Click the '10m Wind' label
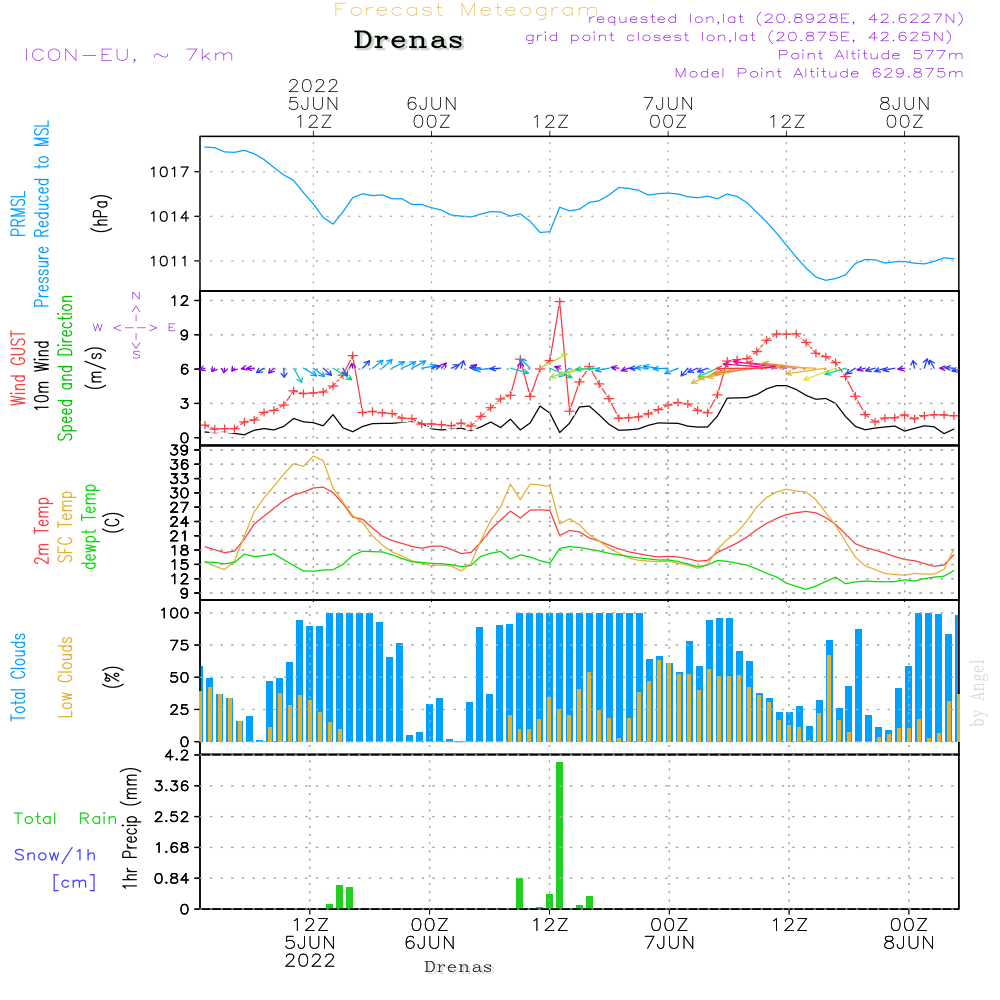Image resolution: width=1000 pixels, height=1000 pixels. (x=41, y=375)
